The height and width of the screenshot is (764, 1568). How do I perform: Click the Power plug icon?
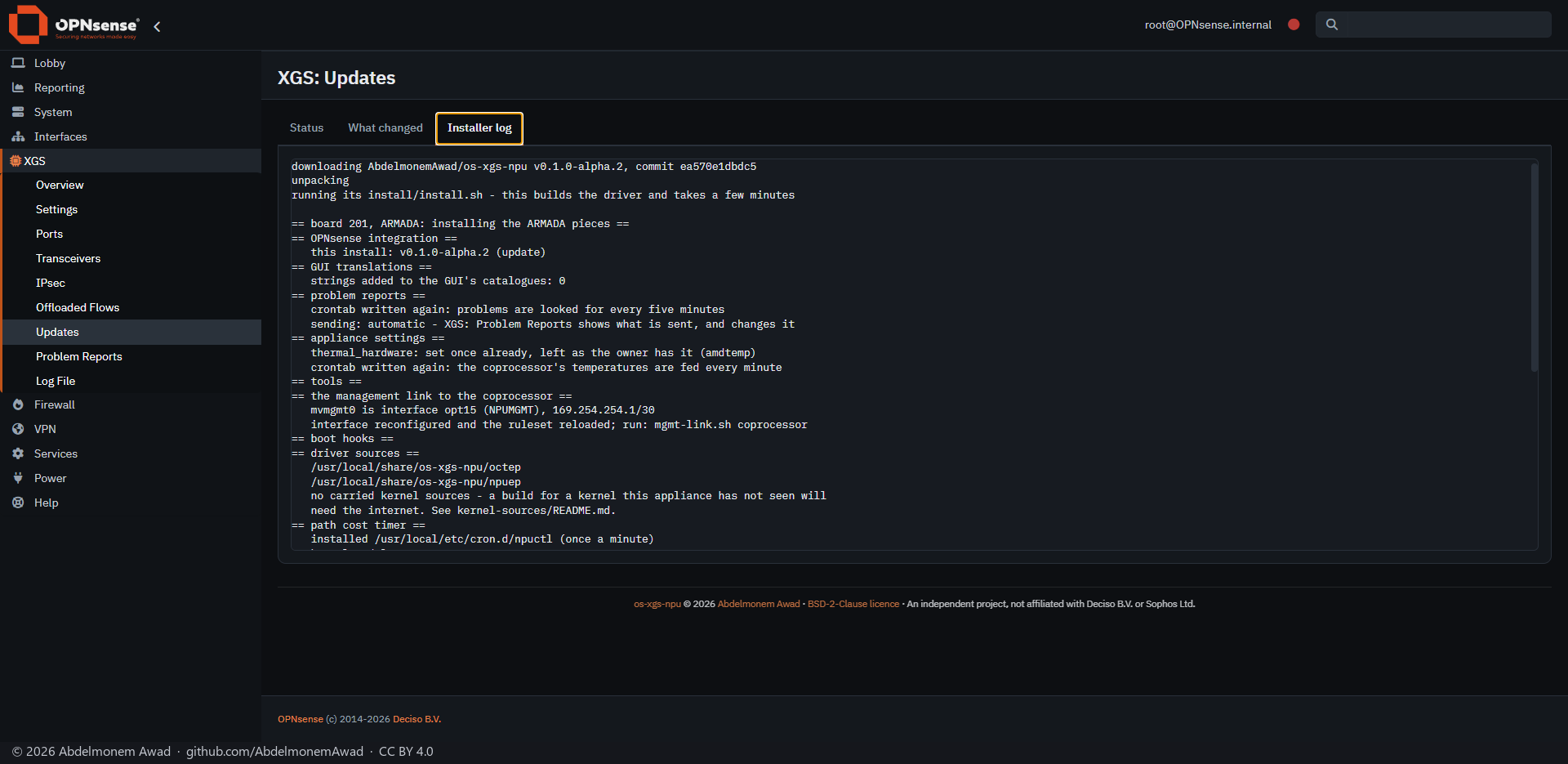point(18,478)
